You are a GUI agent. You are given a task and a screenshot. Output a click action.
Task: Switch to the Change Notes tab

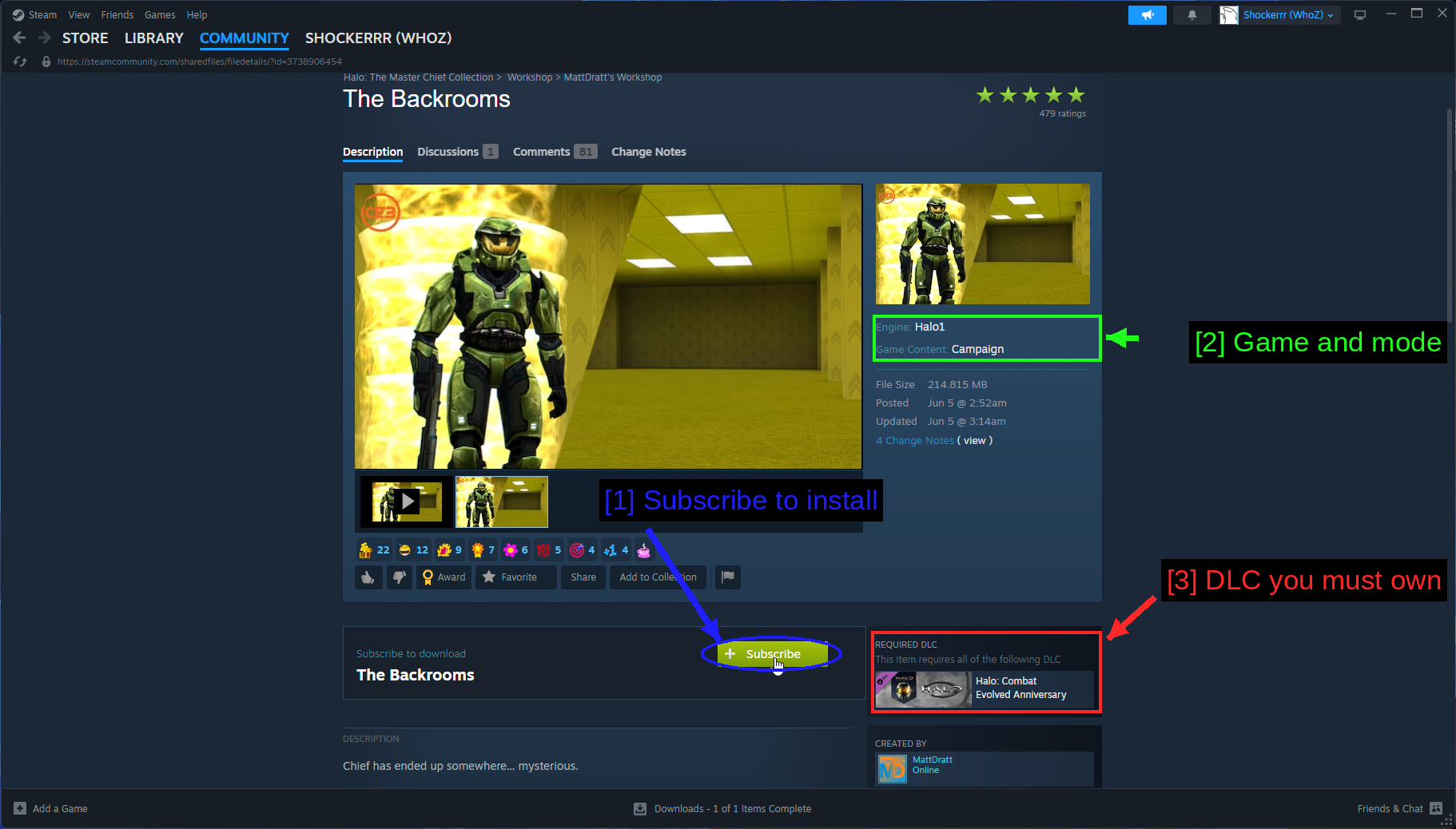click(649, 152)
